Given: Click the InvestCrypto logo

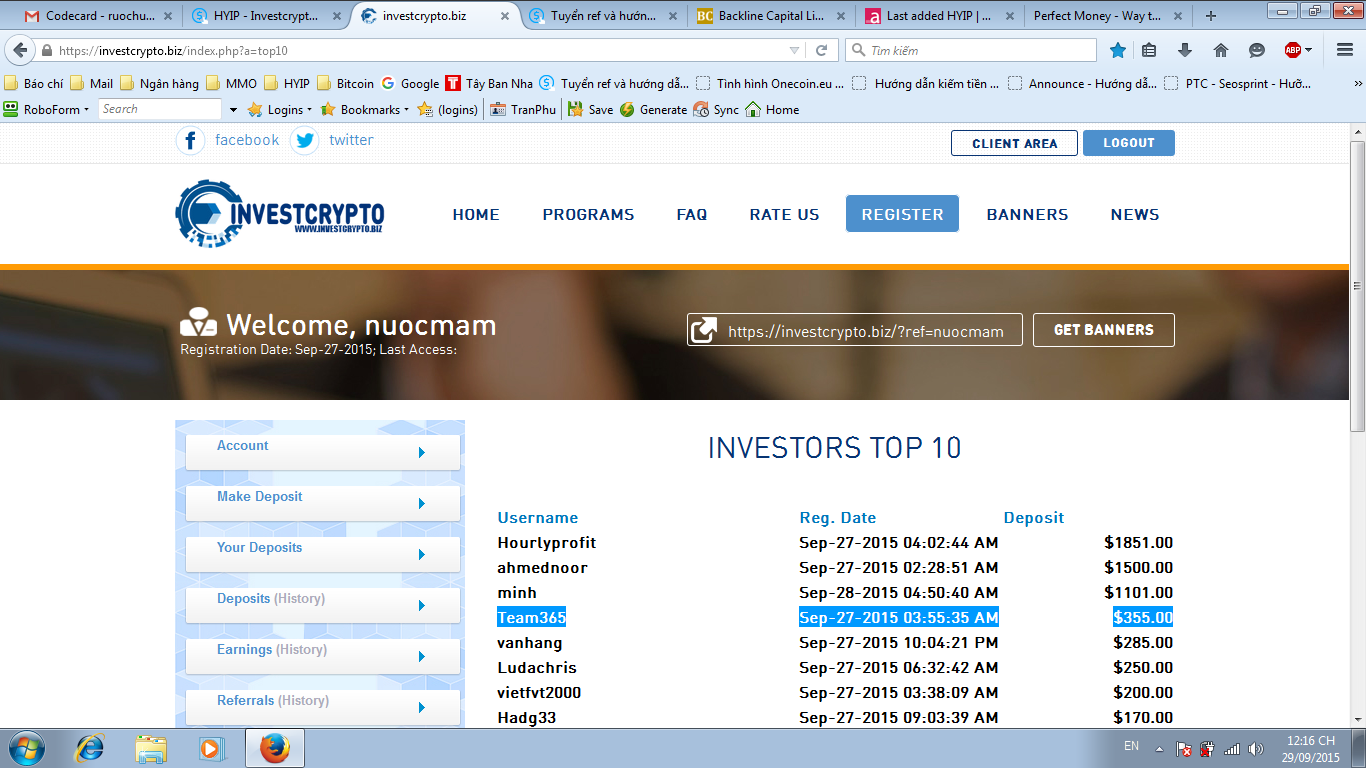Looking at the screenshot, I should 280,214.
